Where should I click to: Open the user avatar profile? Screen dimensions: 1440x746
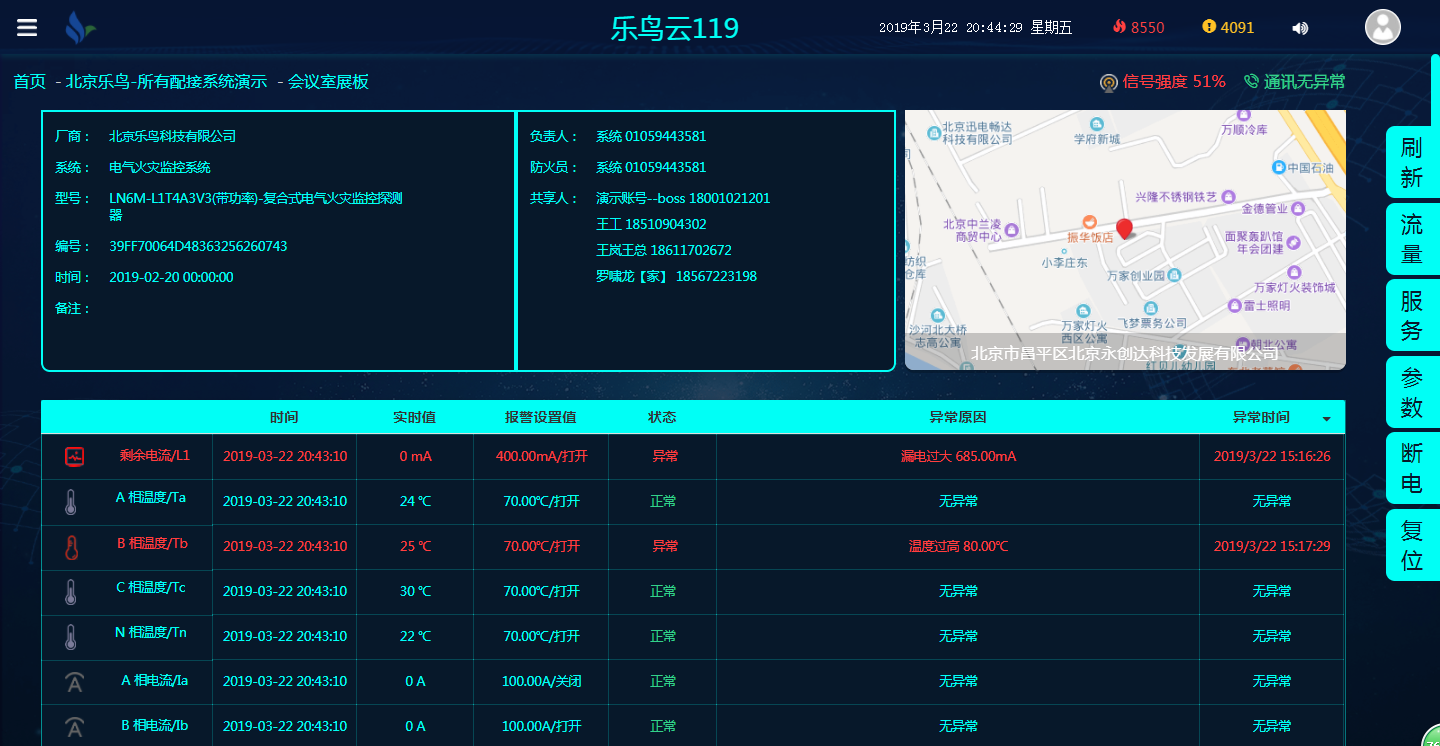1383,27
